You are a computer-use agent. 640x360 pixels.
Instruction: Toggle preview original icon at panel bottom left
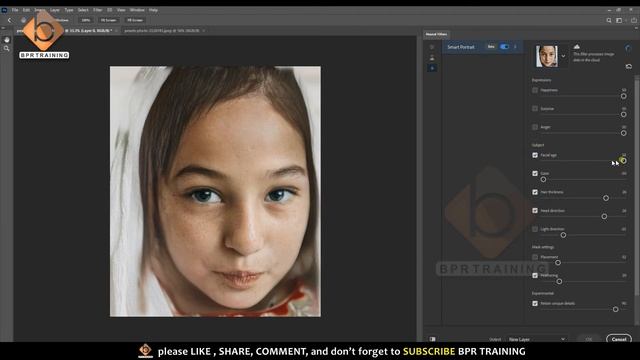432,339
